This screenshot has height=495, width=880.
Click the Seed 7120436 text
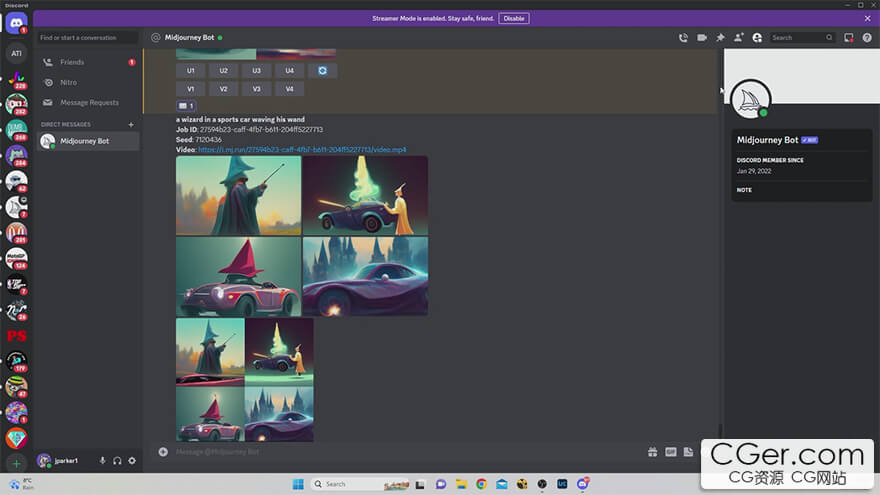(x=199, y=140)
